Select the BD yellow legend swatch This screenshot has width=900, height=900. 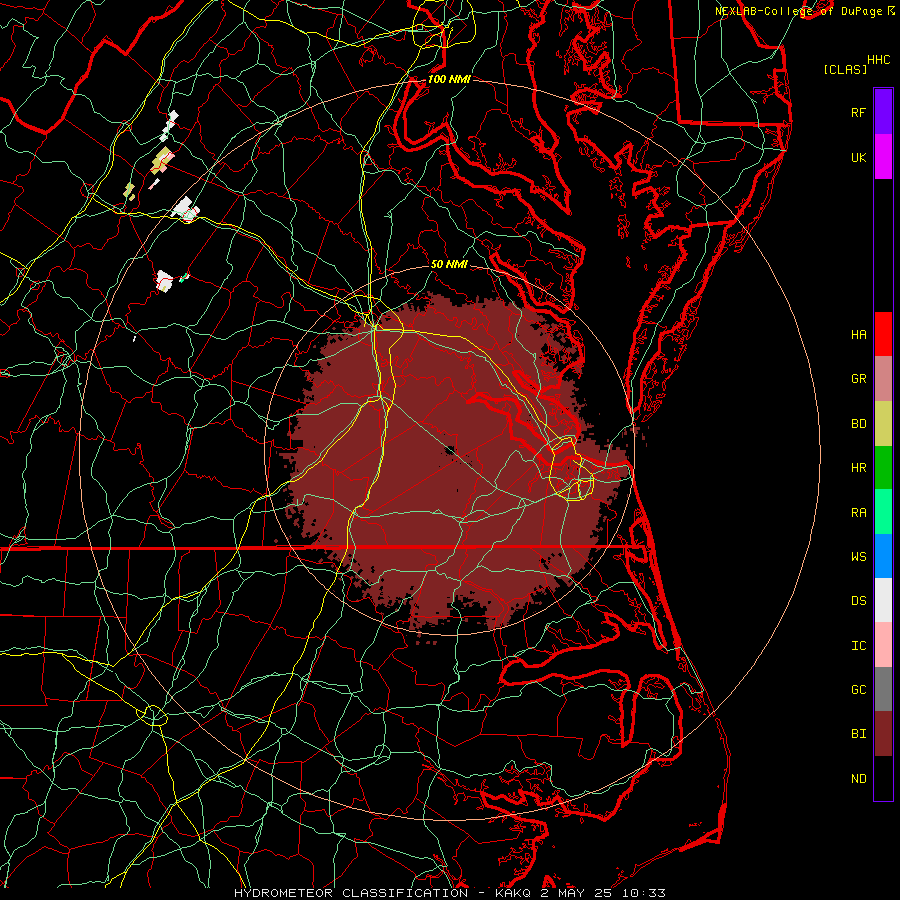coord(883,423)
